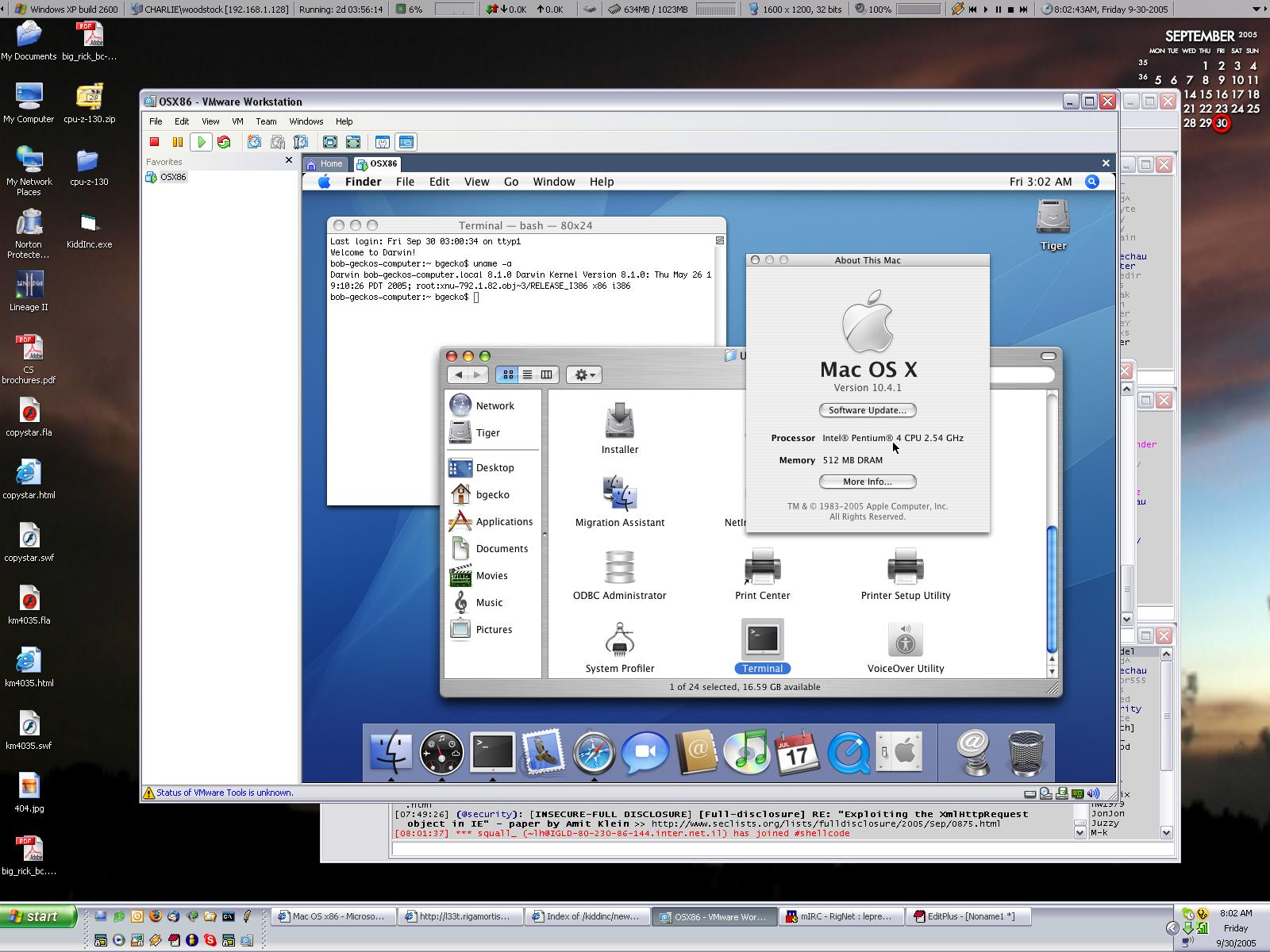Switch Finder to list view
This screenshot has width=1270, height=952.
(527, 374)
